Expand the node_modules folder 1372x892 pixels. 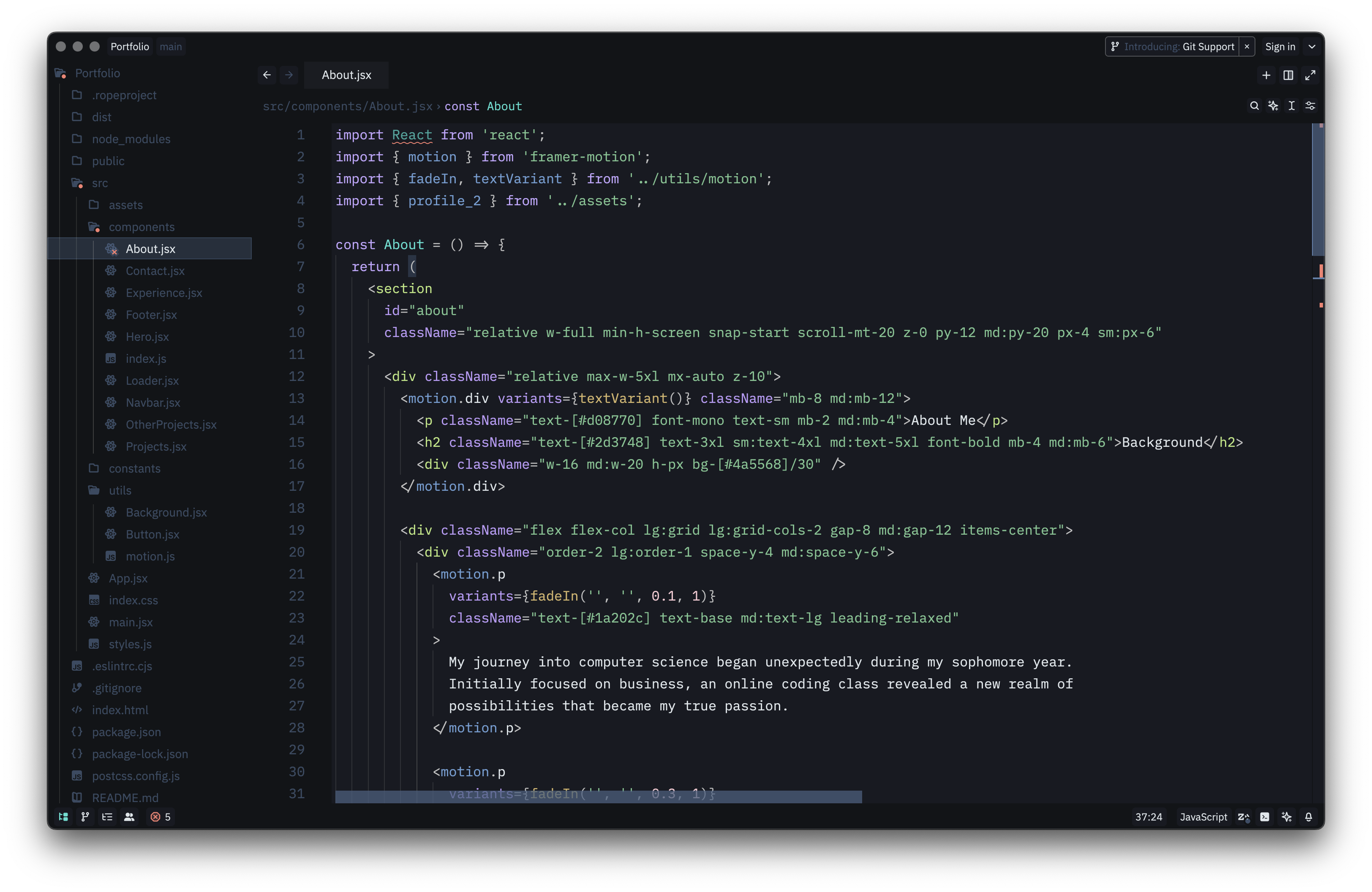(x=150, y=139)
